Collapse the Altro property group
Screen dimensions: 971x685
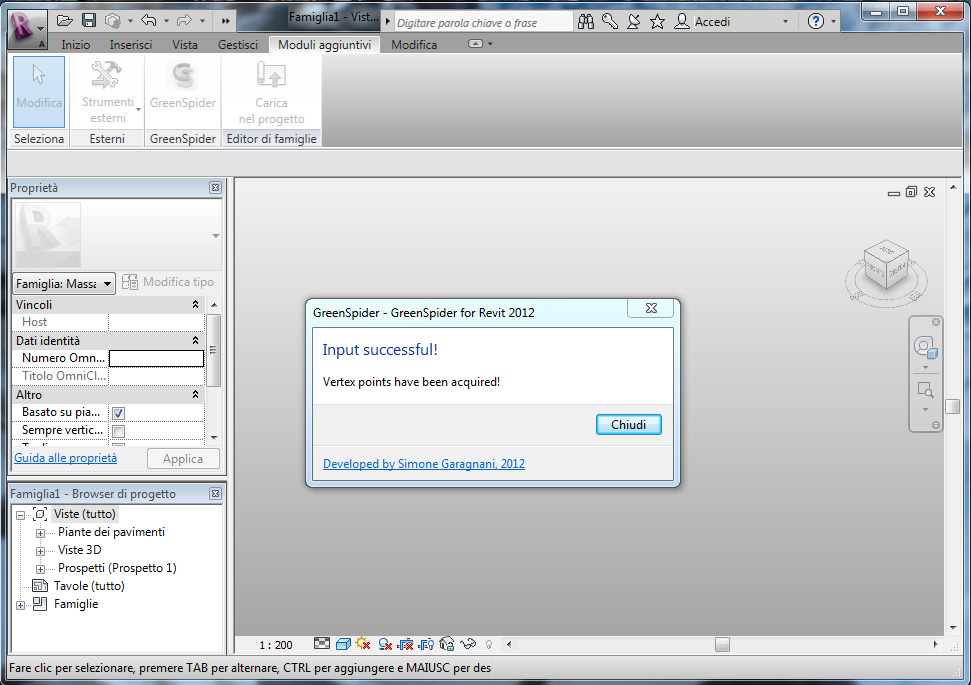click(195, 395)
